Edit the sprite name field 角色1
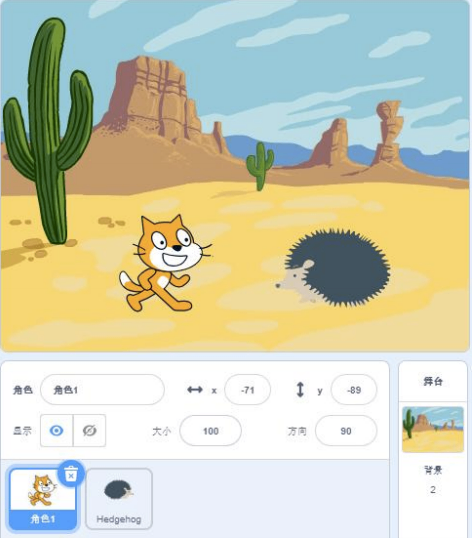This screenshot has width=473, height=540. point(102,390)
